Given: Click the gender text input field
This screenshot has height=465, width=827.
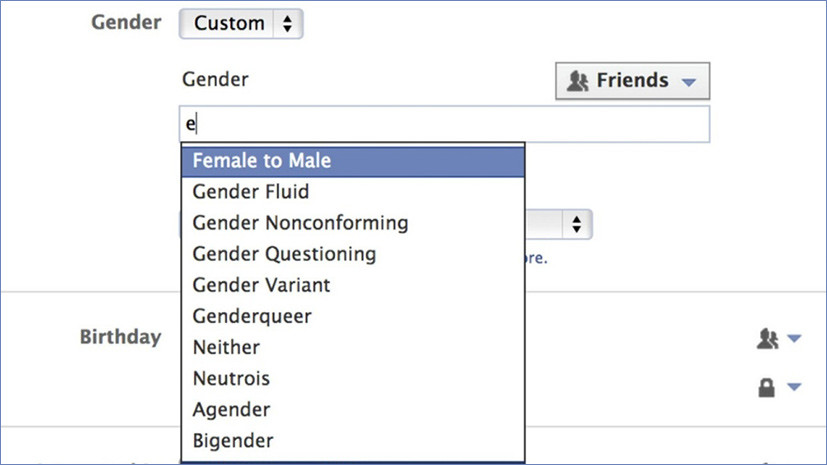Looking at the screenshot, I should click(445, 124).
